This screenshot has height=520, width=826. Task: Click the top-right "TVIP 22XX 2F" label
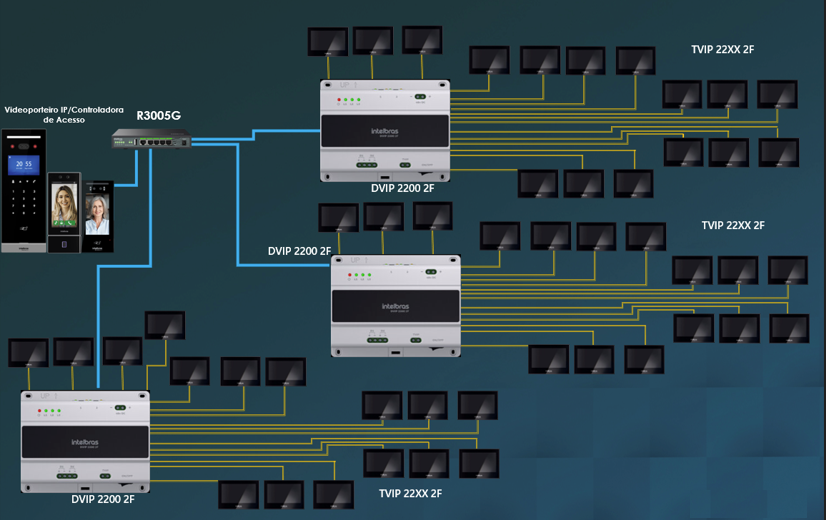722,50
